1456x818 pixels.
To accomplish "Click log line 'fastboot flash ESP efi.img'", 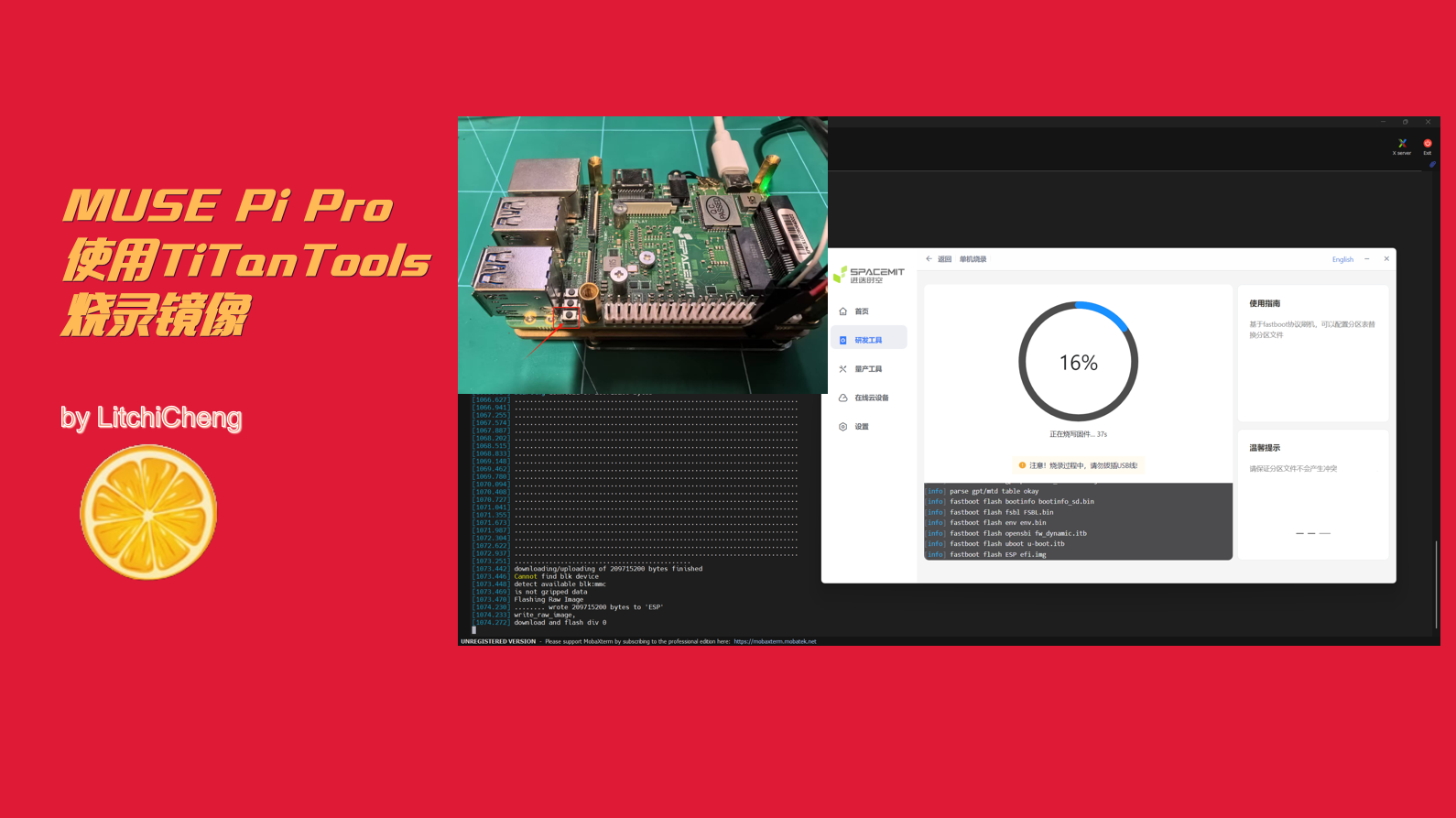I will click(997, 554).
